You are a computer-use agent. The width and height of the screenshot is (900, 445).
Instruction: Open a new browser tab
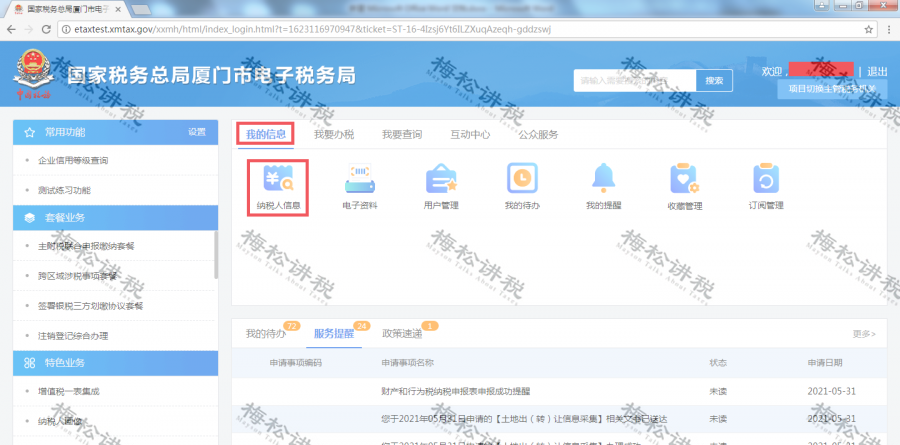point(141,9)
